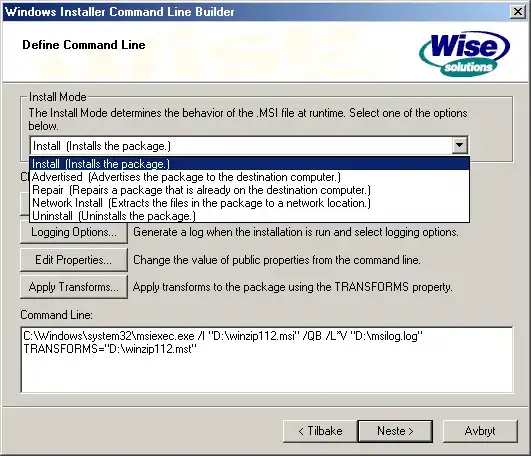Click inside the Command Line text box
The image size is (531, 456).
click(x=267, y=360)
